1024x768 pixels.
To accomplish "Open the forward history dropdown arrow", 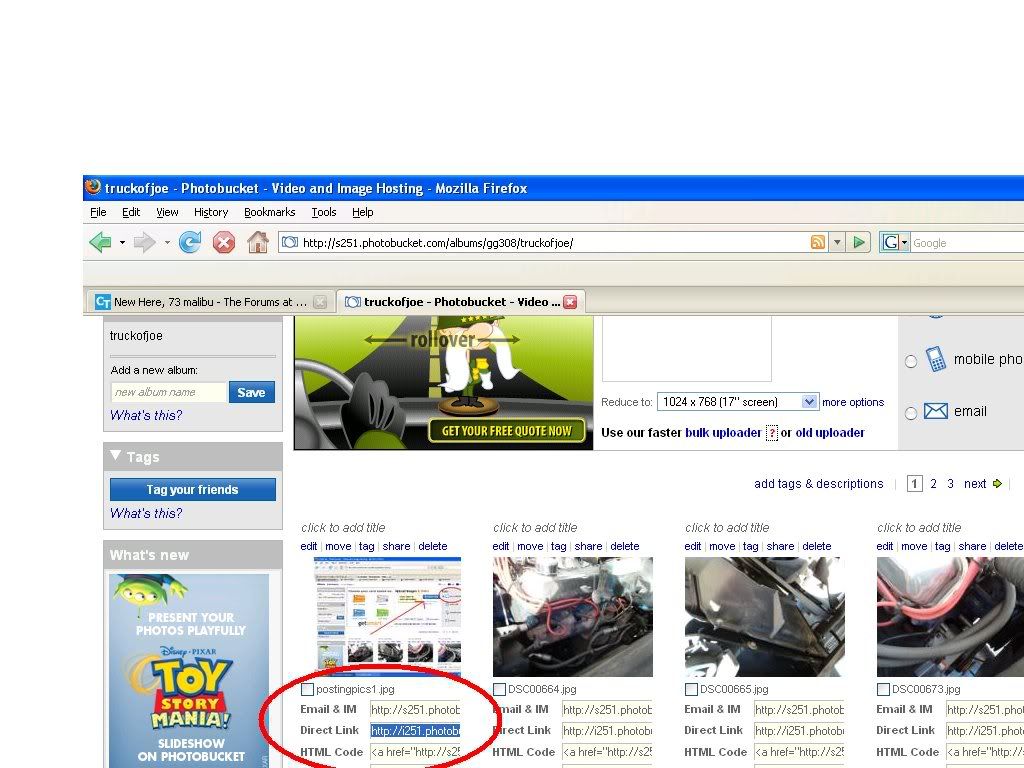I will (167, 243).
